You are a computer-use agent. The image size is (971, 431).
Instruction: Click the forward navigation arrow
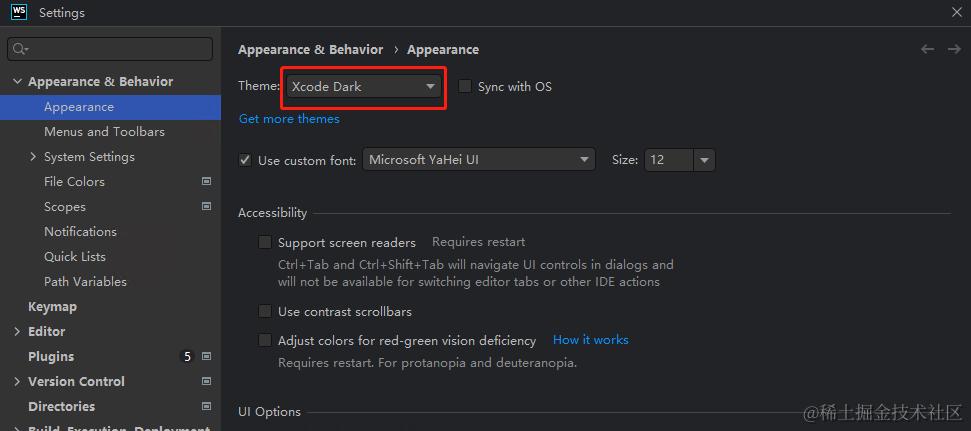pos(952,49)
